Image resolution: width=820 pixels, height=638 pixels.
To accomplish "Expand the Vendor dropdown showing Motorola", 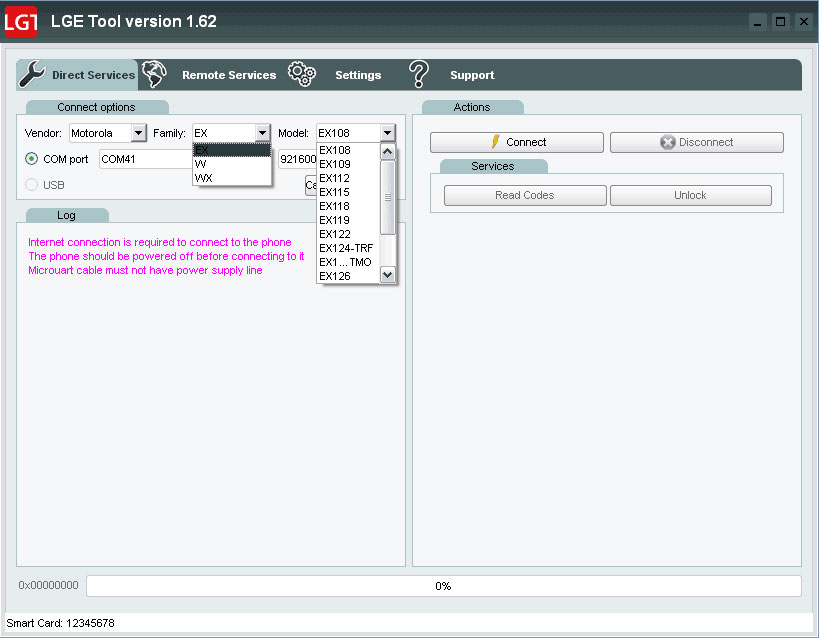I will pos(138,133).
